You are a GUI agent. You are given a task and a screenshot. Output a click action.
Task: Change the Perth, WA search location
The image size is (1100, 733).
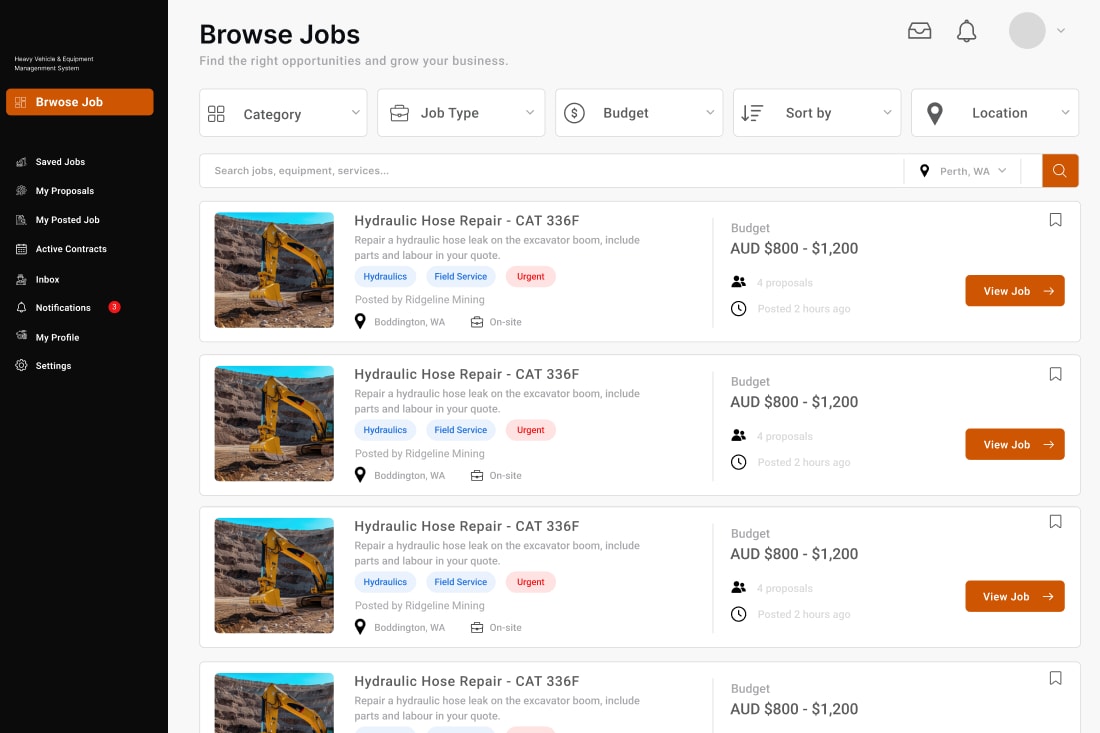[x=963, y=171]
